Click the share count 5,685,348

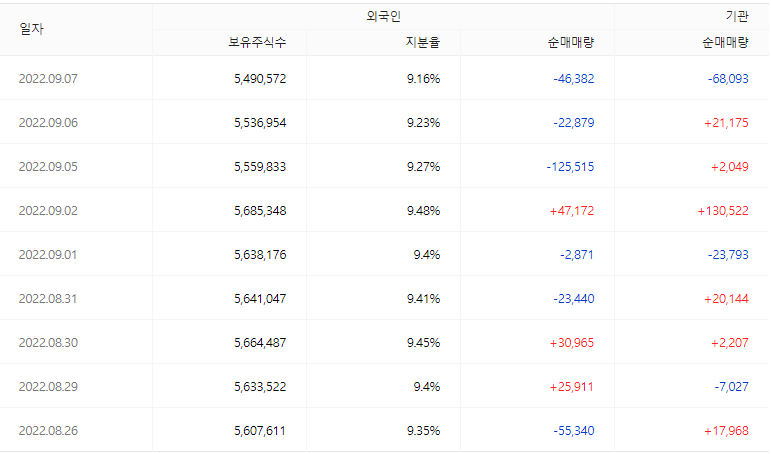[x=260, y=211]
